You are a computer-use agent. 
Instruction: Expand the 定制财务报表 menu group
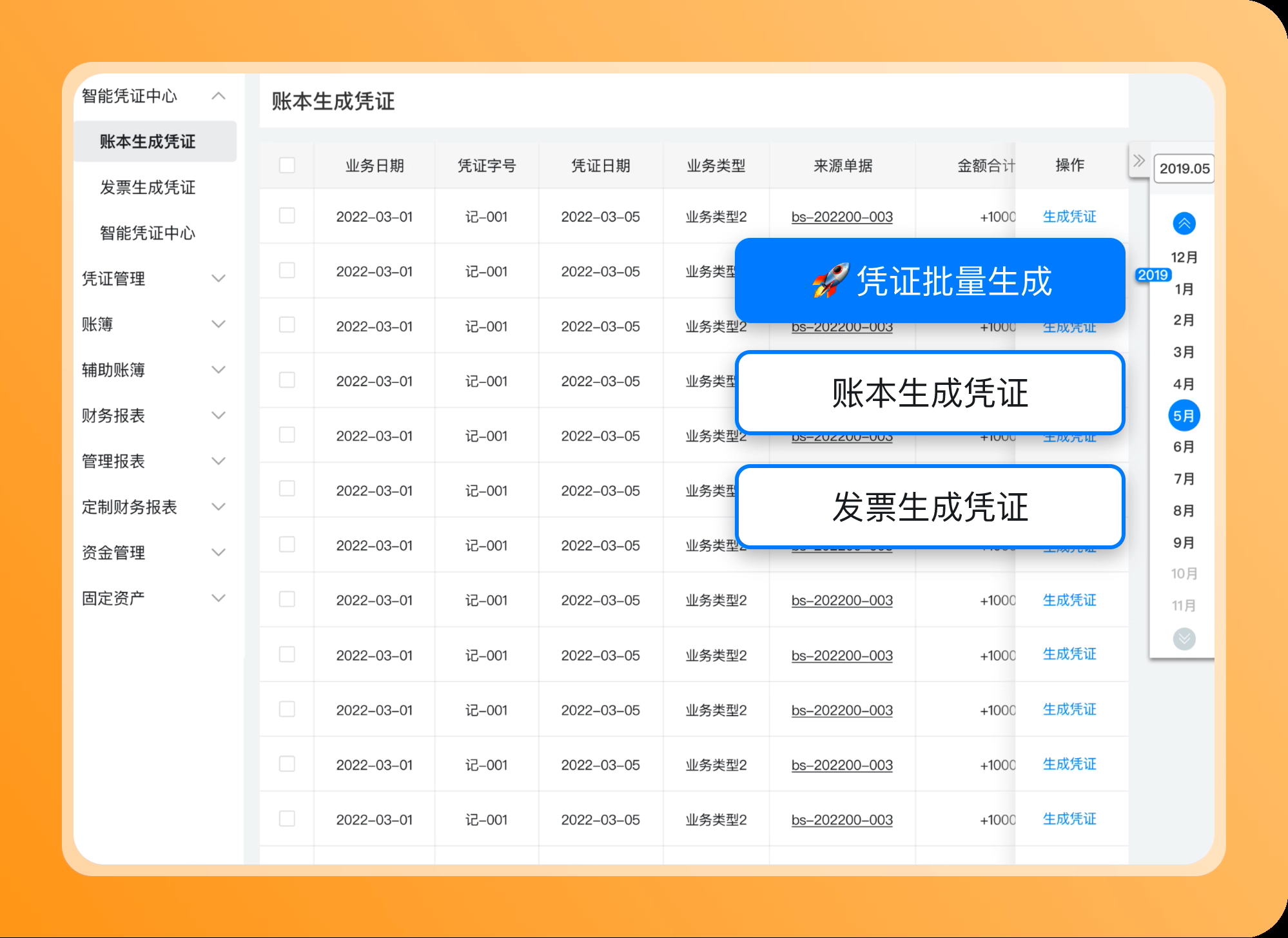[219, 507]
